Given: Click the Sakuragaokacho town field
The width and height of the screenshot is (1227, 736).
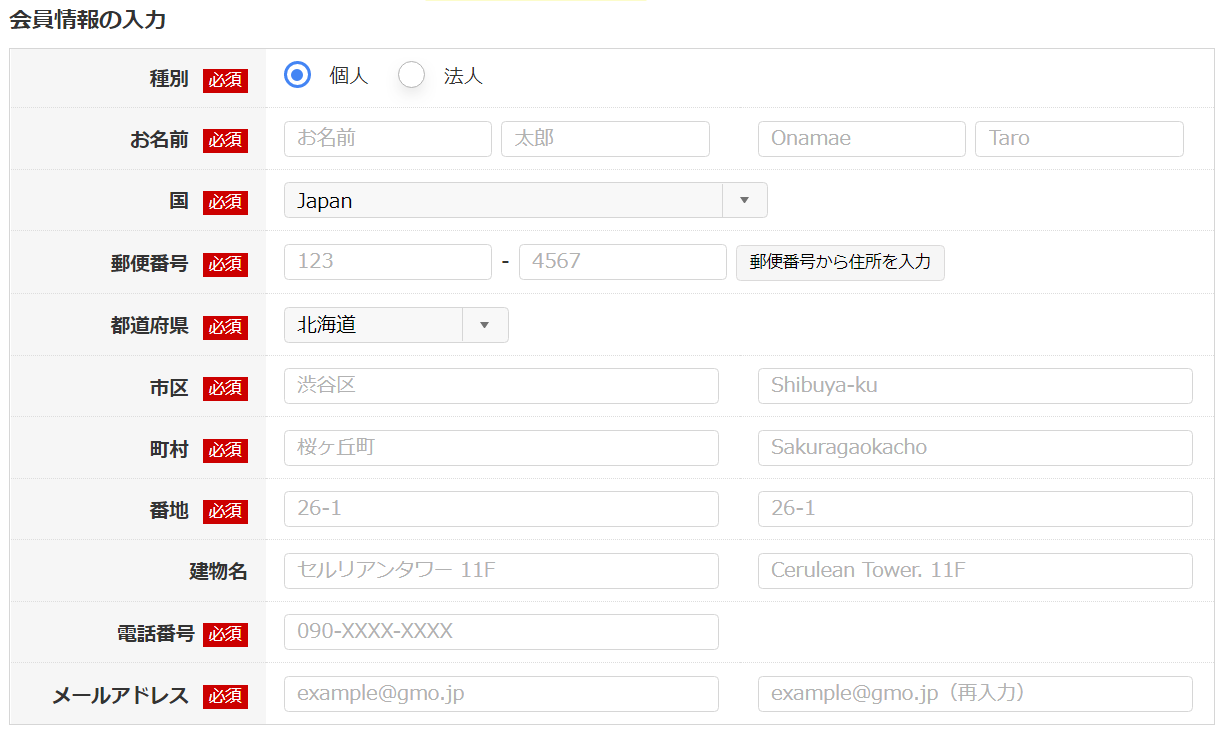Looking at the screenshot, I should click(x=975, y=448).
